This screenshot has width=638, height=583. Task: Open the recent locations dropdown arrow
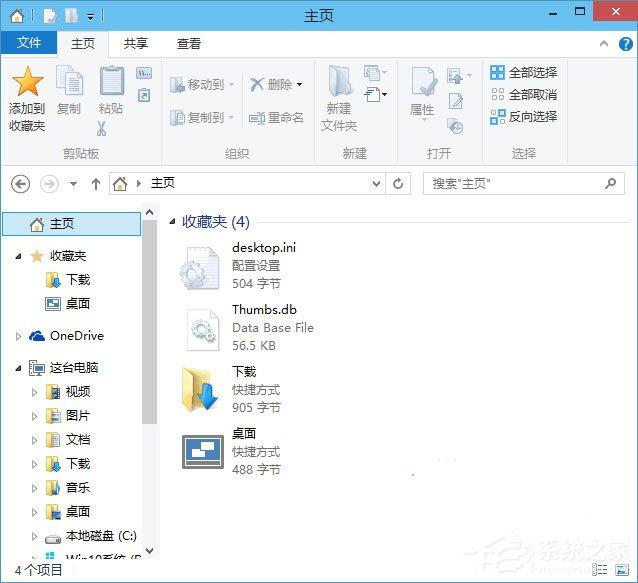(x=73, y=184)
